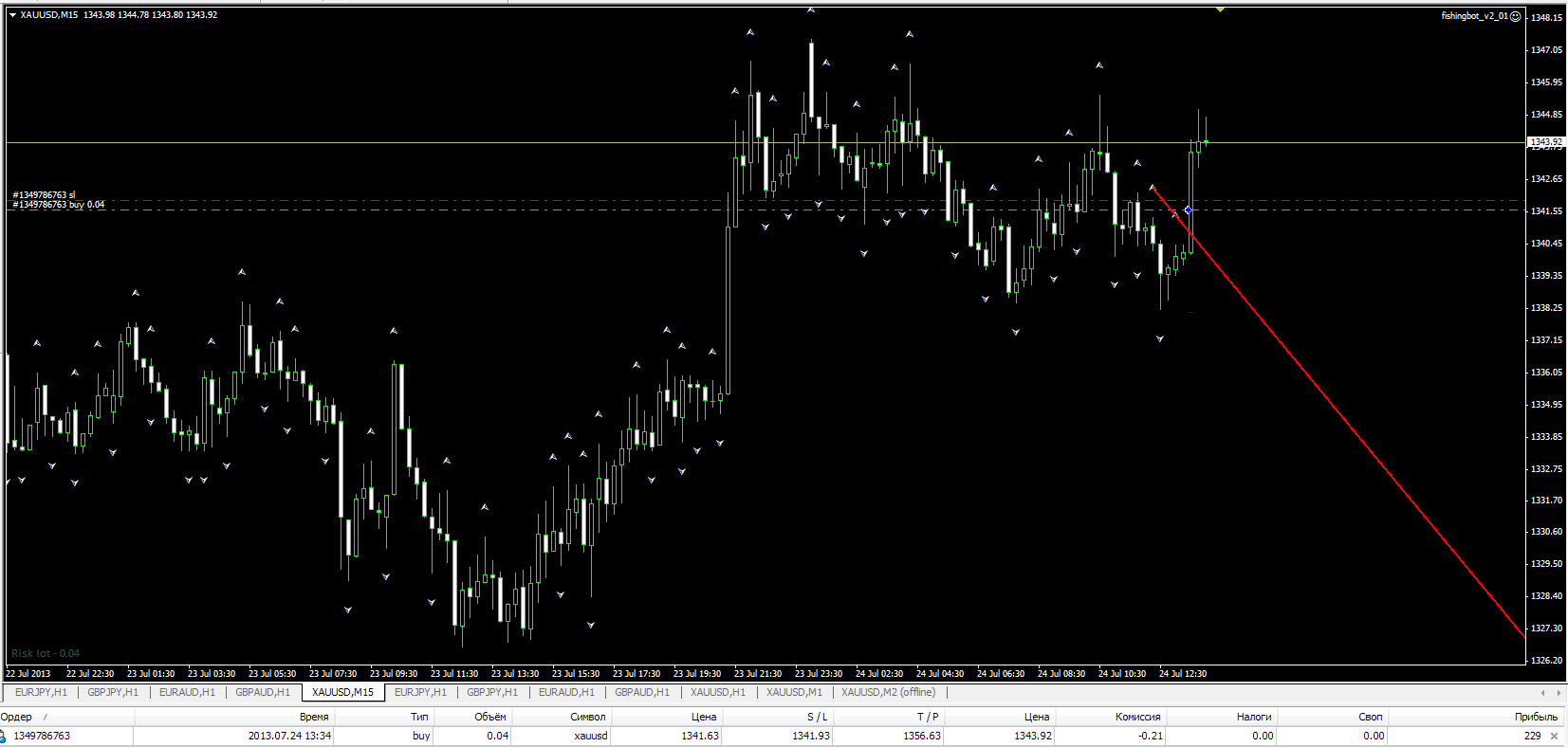Sort orders by the Объём column header
The width and height of the screenshot is (1568, 747).
tap(490, 717)
